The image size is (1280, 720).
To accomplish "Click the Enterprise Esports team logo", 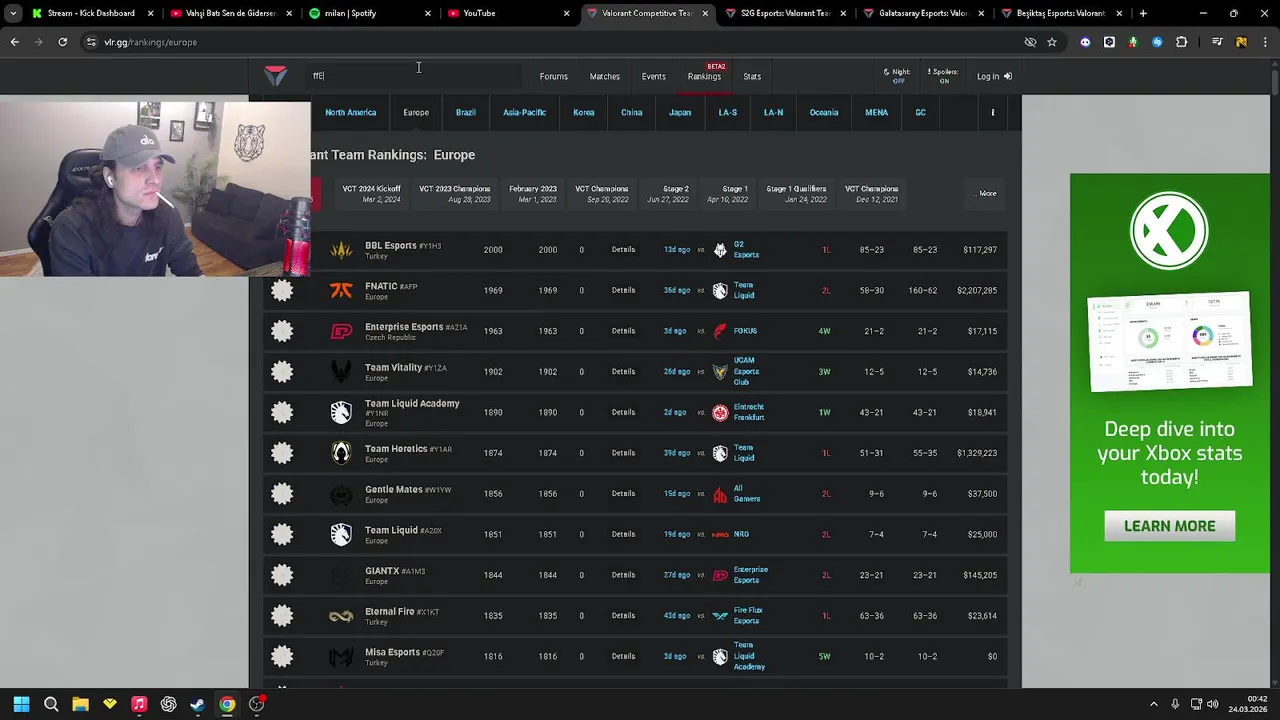I will point(341,331).
